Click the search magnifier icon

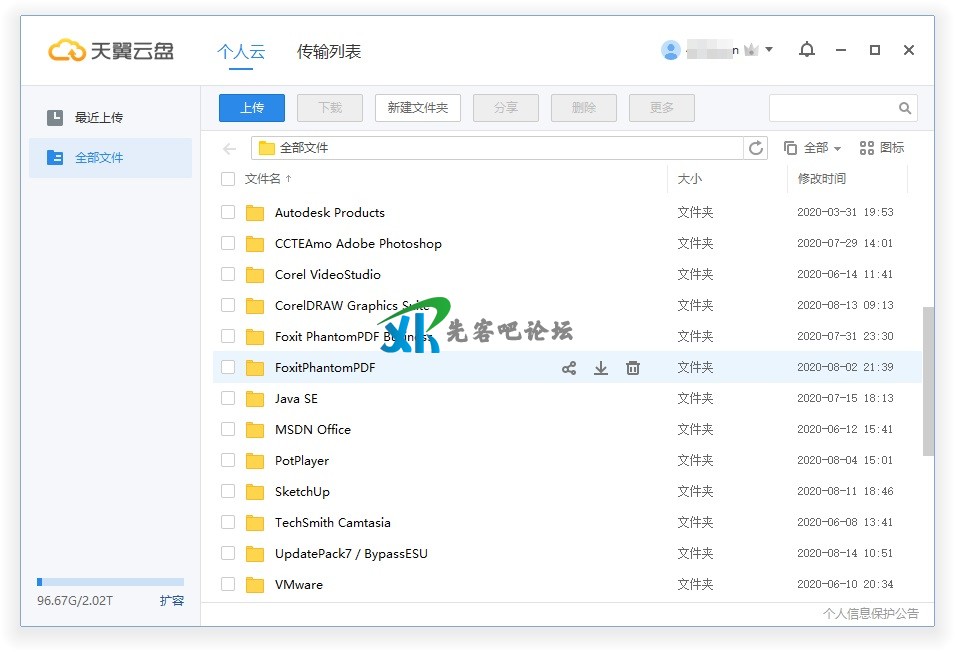tap(904, 108)
